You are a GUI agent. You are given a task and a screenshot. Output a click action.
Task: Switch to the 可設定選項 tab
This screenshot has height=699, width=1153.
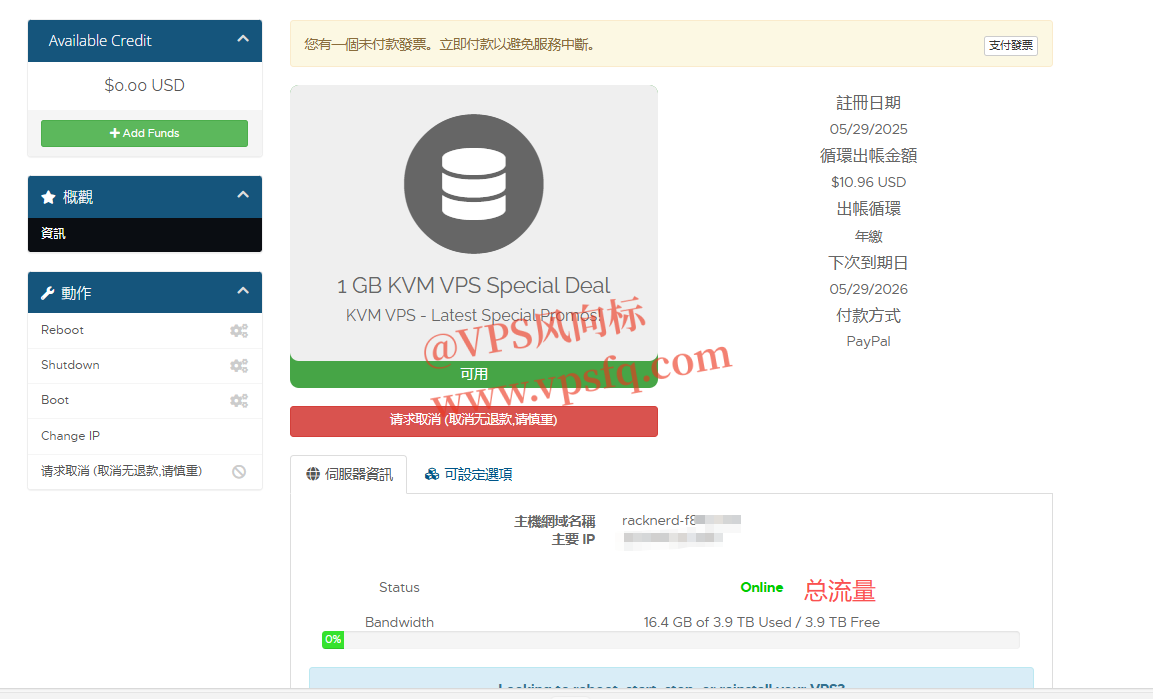coord(469,474)
